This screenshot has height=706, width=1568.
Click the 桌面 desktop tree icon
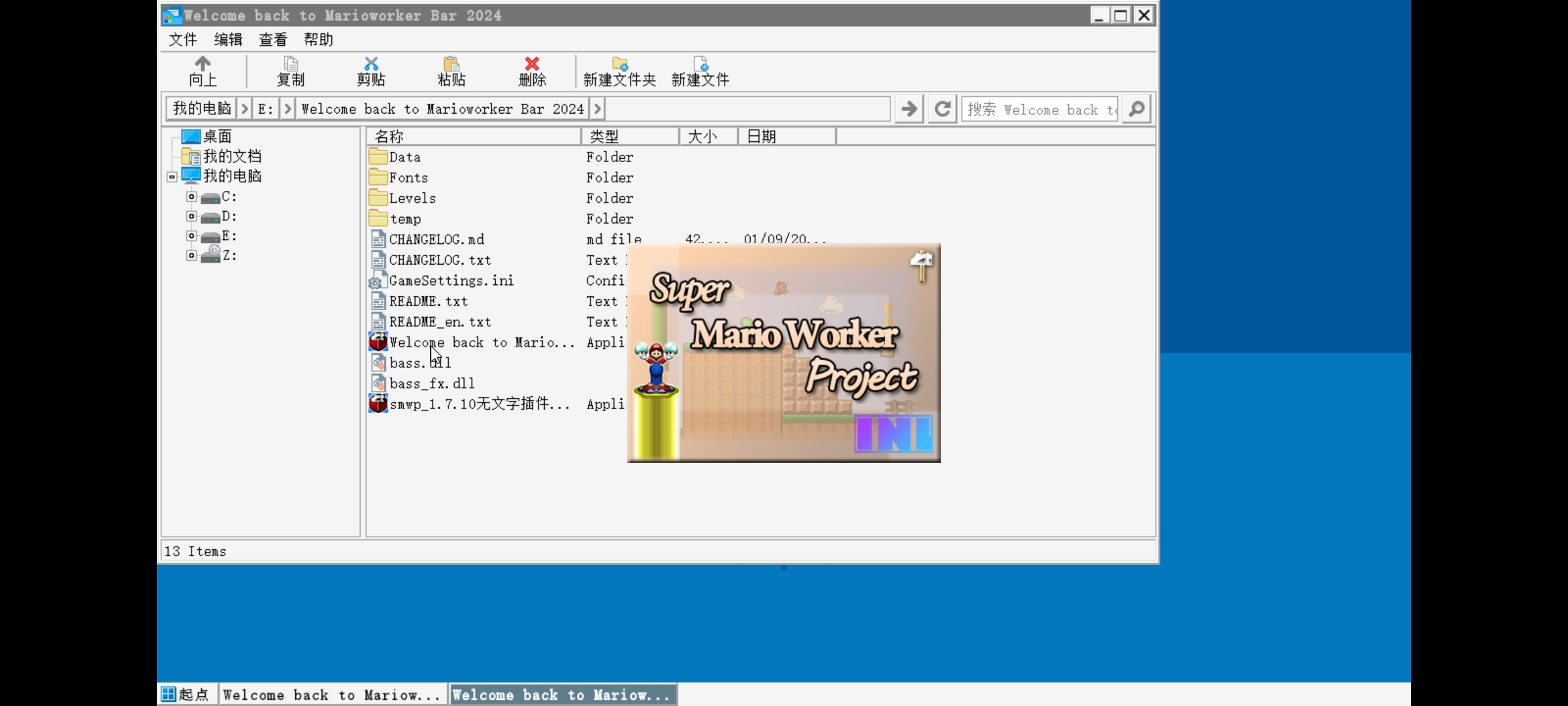(x=191, y=137)
